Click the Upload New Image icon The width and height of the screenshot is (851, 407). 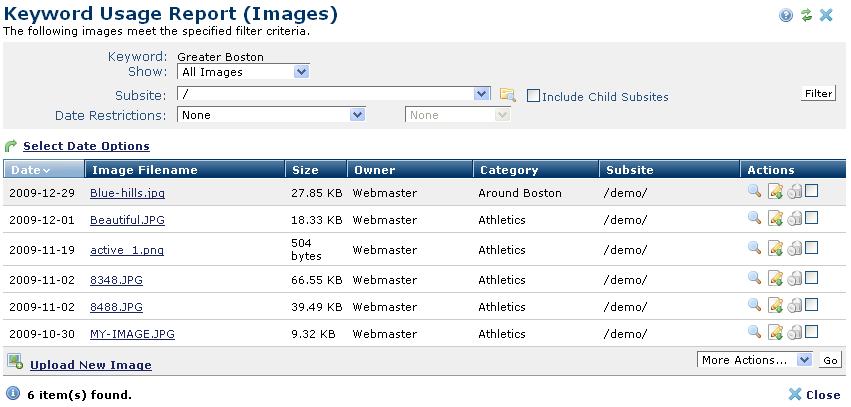pyautogui.click(x=15, y=362)
